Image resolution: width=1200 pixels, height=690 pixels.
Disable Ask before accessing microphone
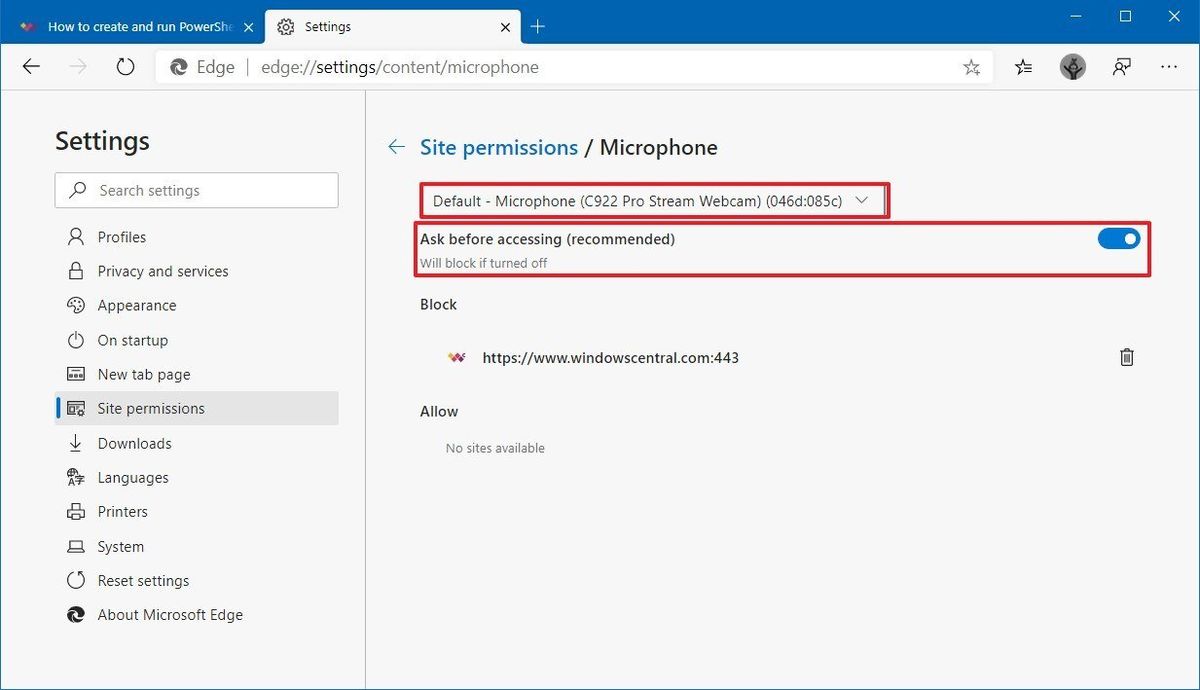click(x=1119, y=238)
